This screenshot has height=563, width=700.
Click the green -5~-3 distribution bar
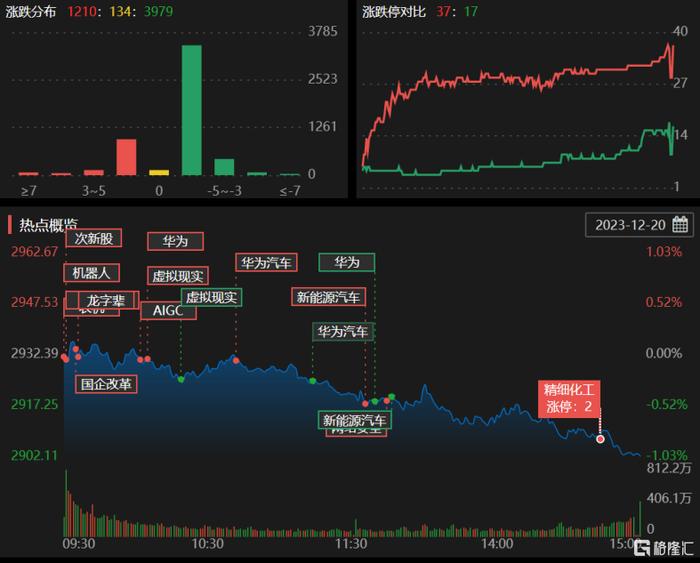click(224, 167)
